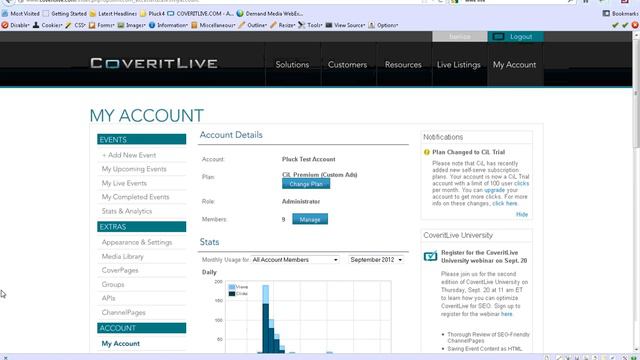Open the Solutions navigation menu
Viewport: 640px width, 360px height.
coord(292,64)
